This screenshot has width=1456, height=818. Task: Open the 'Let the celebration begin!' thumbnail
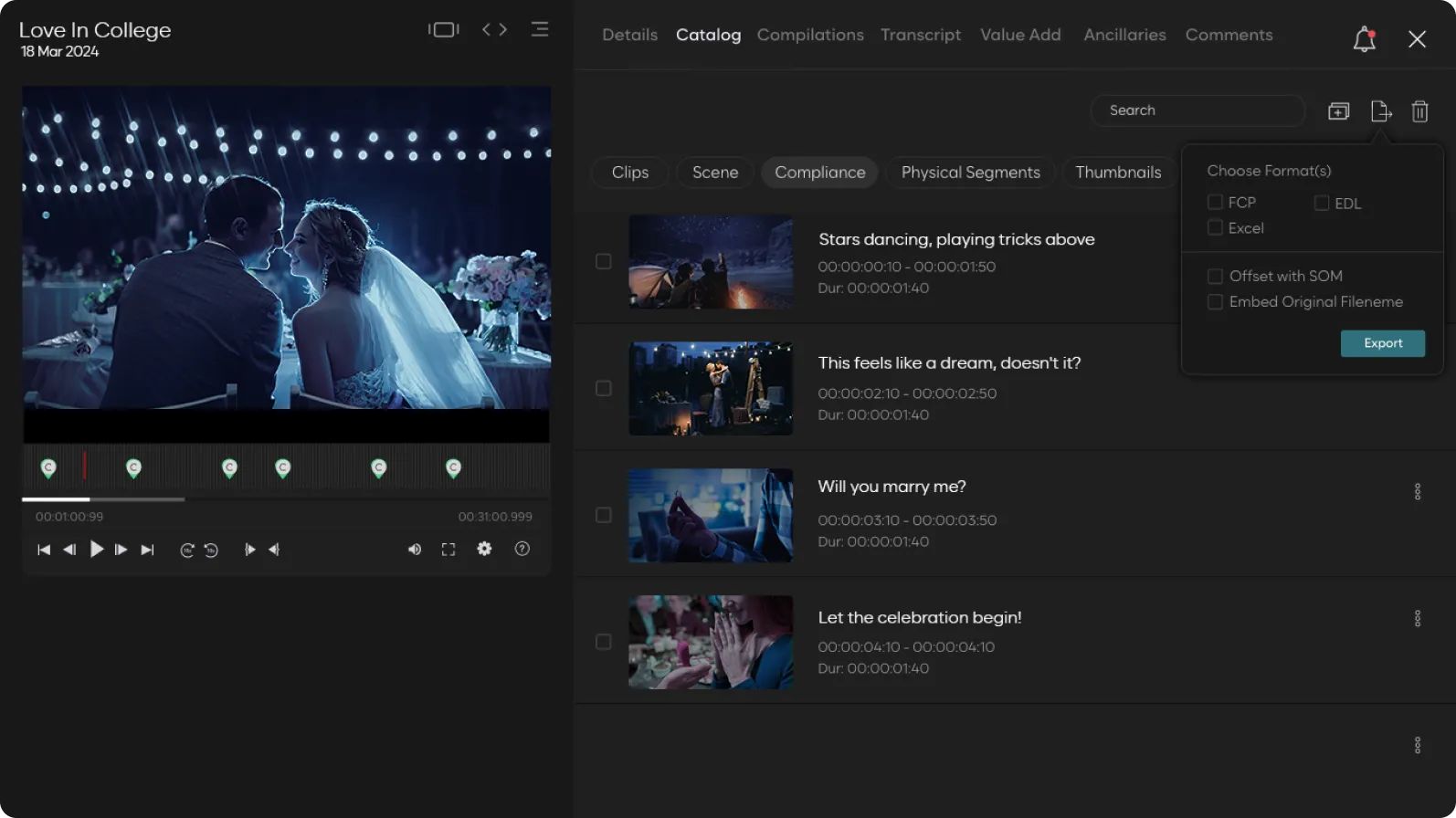click(711, 643)
